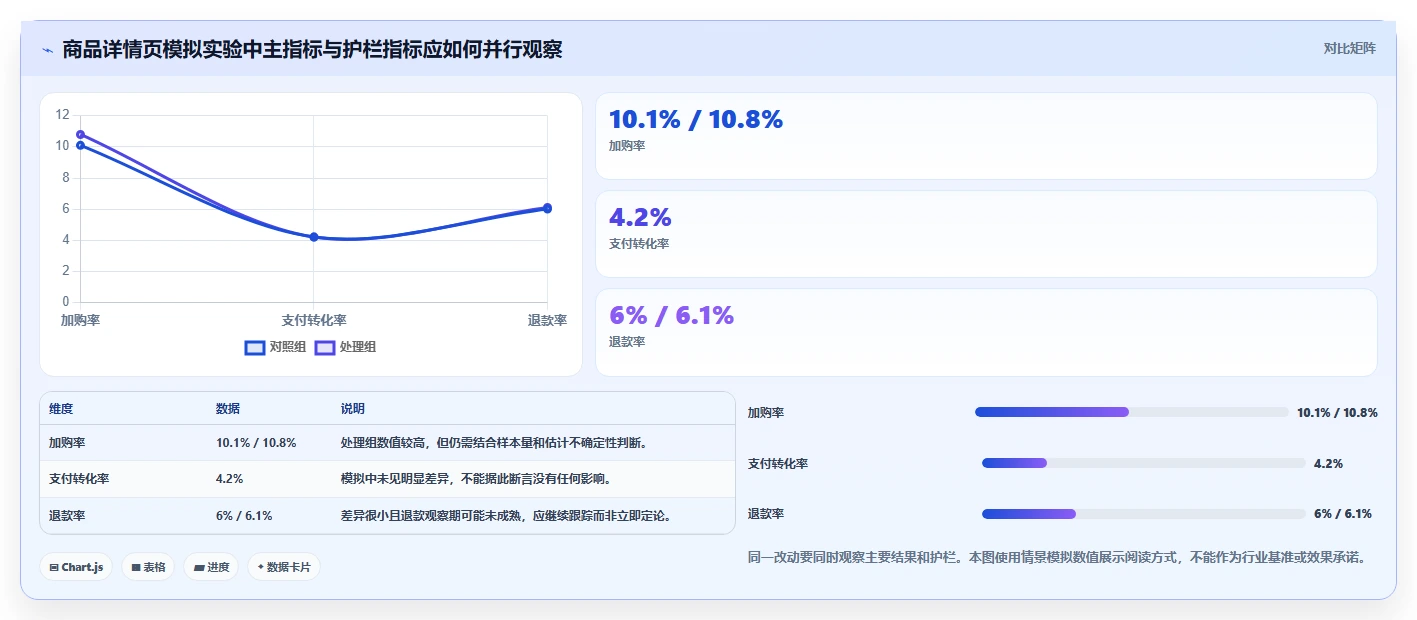Click the y-axis value 6
1417x620 pixels.
tap(65, 208)
